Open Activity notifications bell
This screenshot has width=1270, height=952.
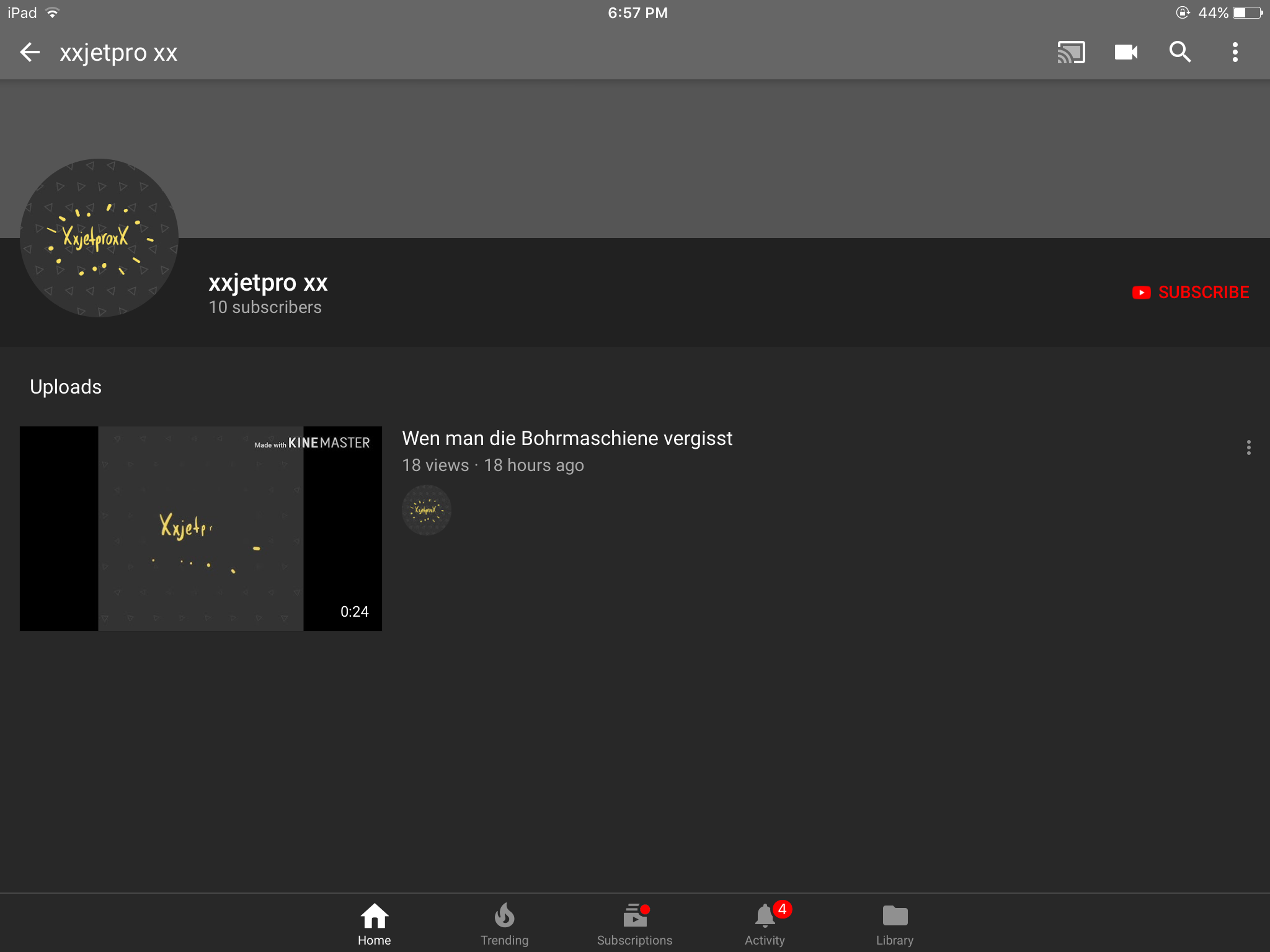[765, 924]
